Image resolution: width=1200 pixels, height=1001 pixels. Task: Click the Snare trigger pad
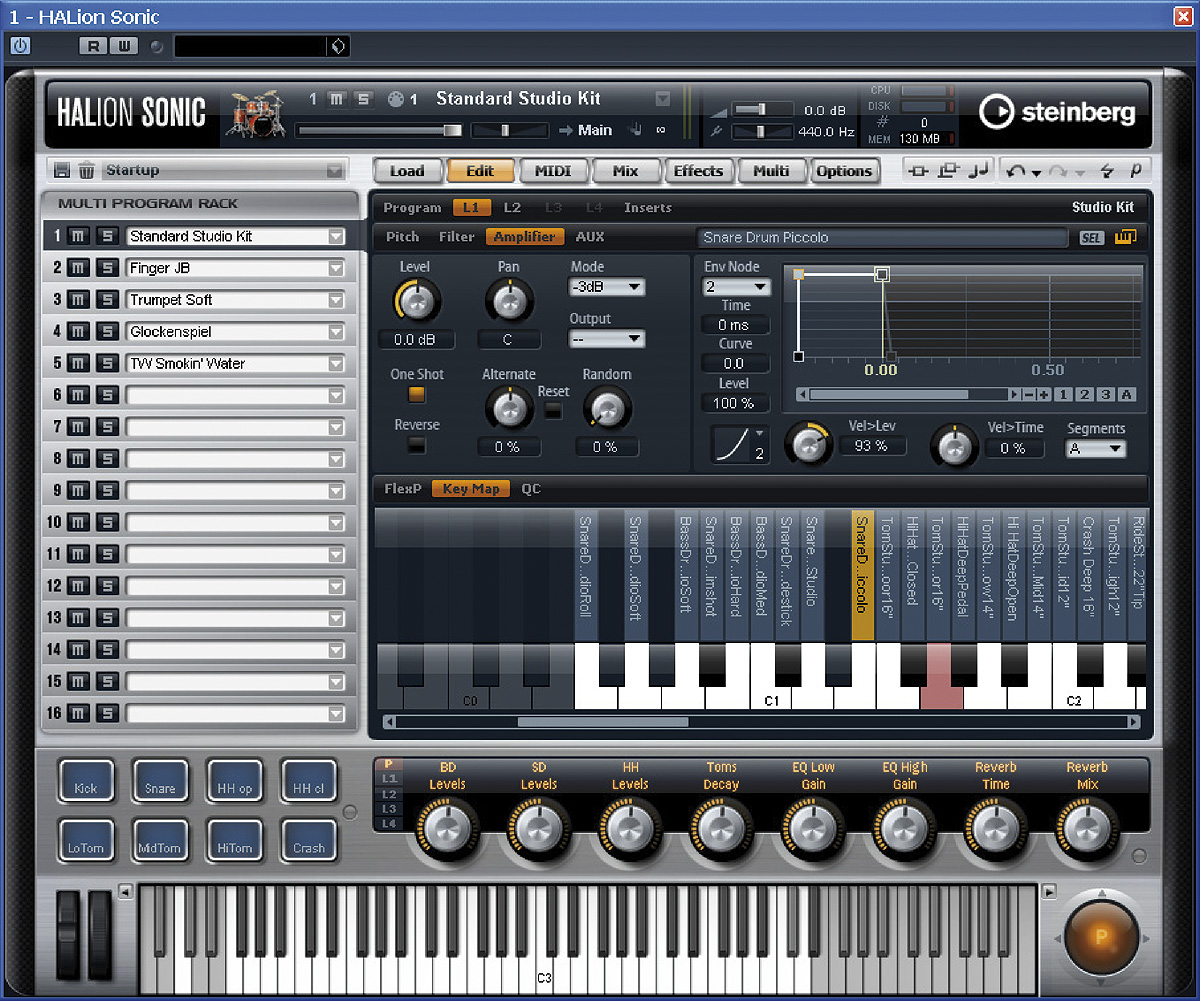coord(160,781)
